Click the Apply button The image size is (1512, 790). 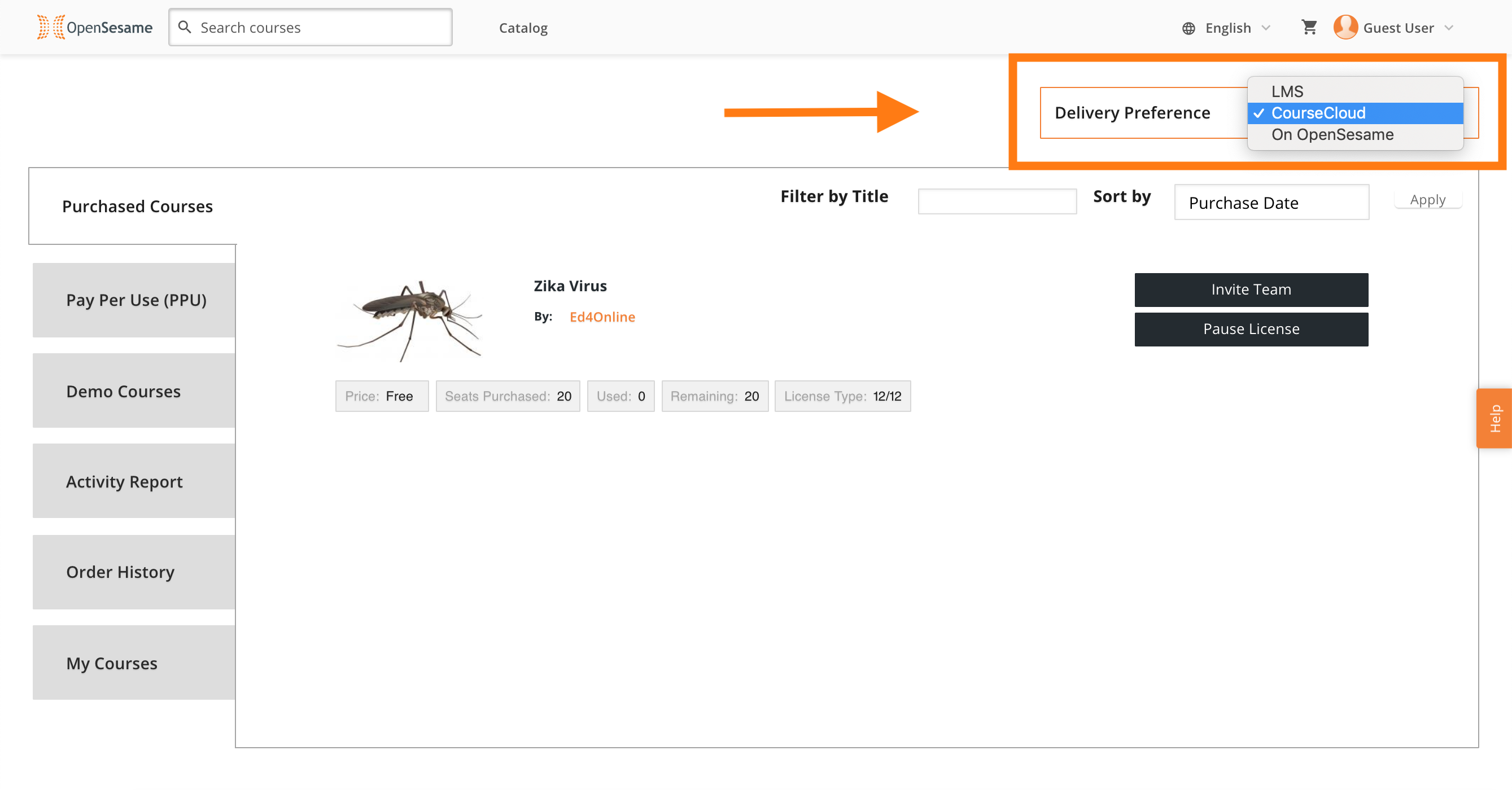(1427, 199)
